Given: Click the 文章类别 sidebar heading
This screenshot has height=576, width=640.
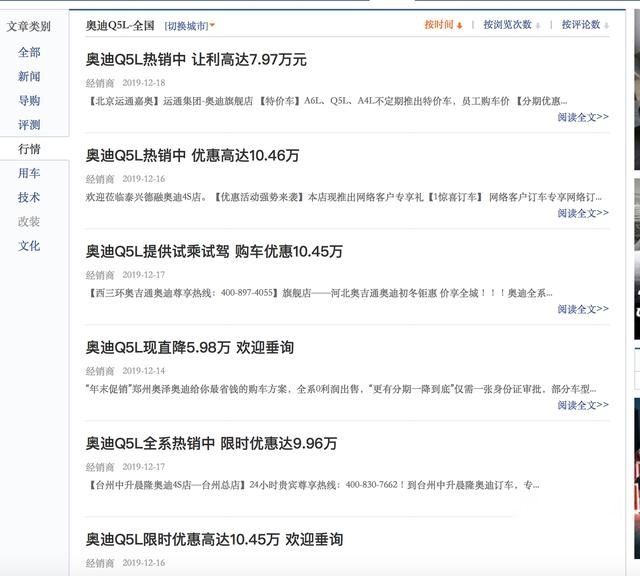Looking at the screenshot, I should 28,27.
